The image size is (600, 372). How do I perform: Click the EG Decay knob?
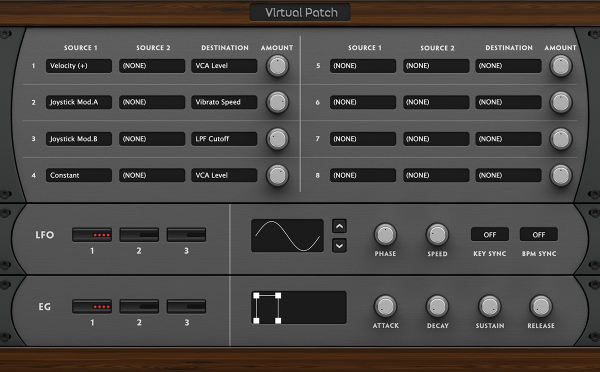[437, 306]
